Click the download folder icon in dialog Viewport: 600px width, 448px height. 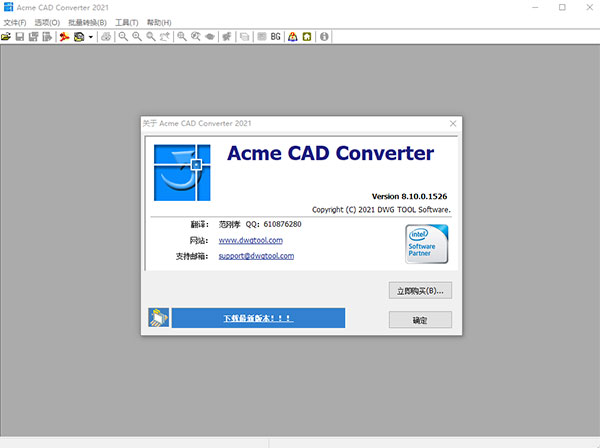158,318
